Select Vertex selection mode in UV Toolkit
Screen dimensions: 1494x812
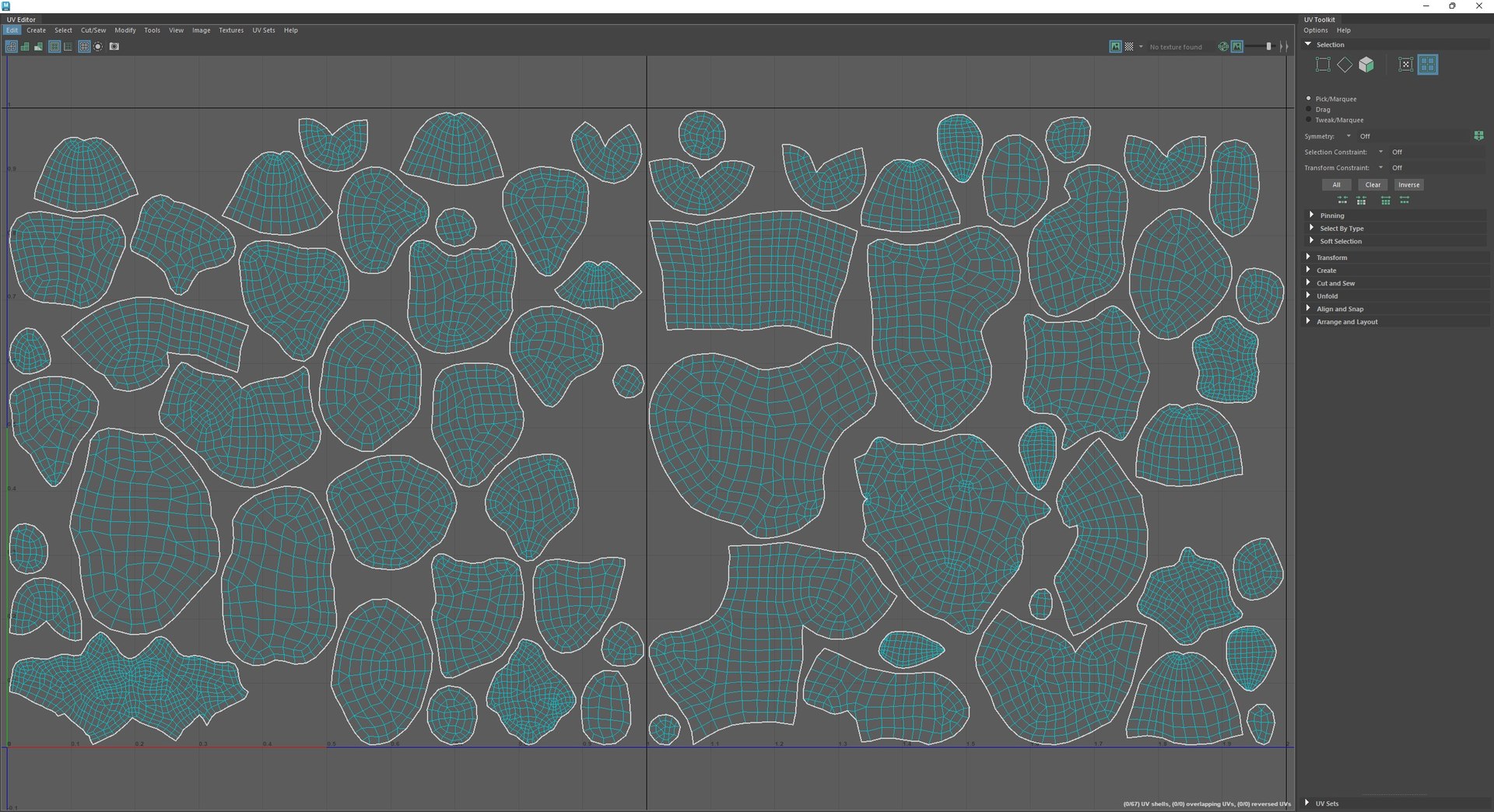(x=1323, y=65)
